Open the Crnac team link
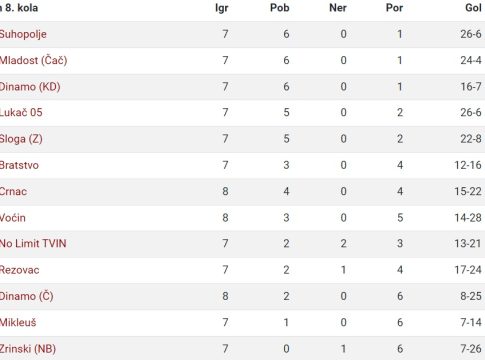The image size is (485, 360). coord(13,191)
